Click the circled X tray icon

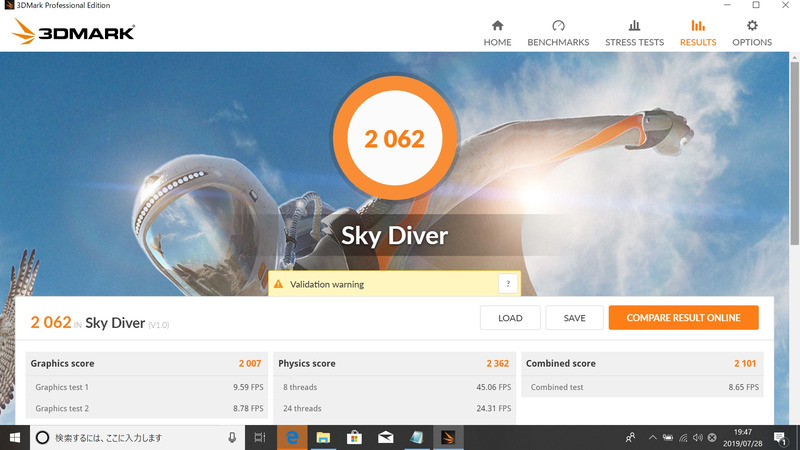click(x=712, y=438)
